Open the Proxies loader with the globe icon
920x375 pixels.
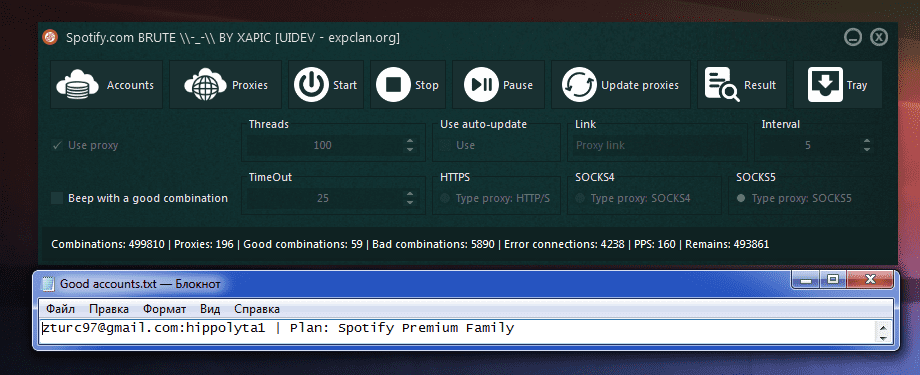coord(225,85)
